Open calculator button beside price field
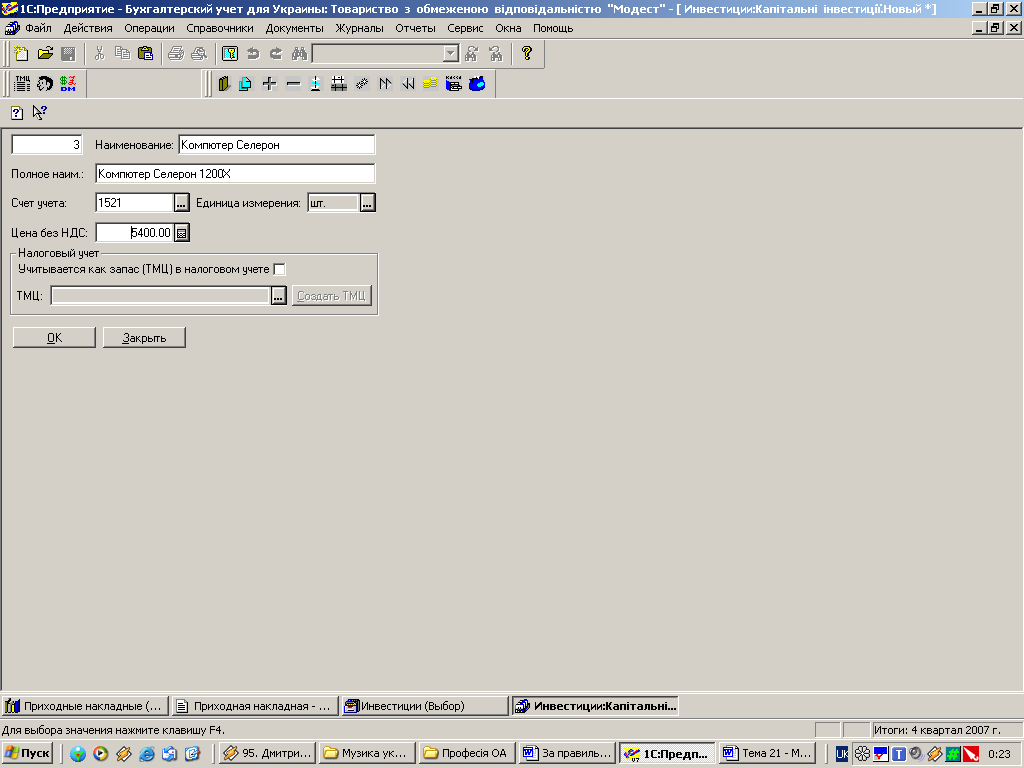The image size is (1024, 768). [x=182, y=232]
